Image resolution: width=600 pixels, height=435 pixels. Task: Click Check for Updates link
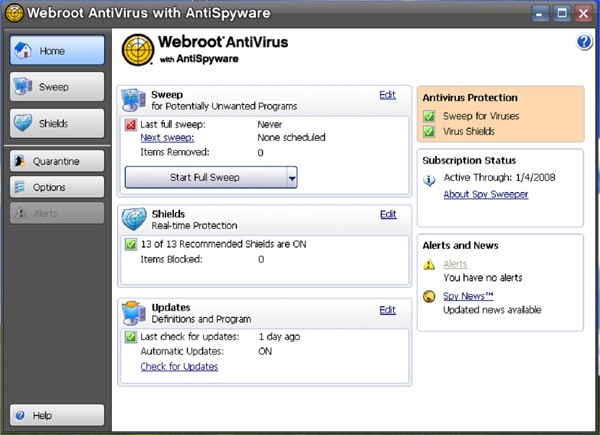[x=179, y=367]
